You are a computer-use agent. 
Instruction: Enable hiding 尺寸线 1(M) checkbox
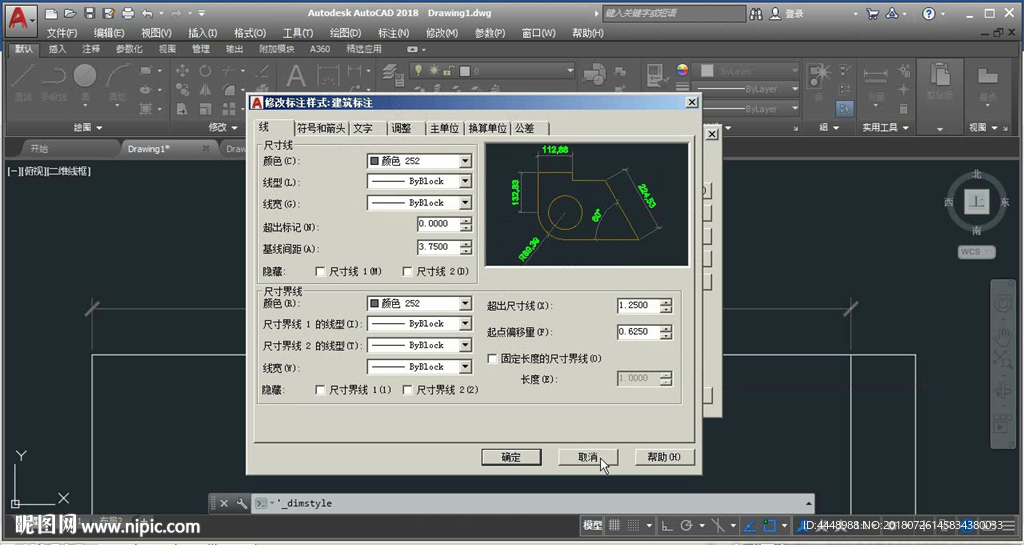coord(321,271)
